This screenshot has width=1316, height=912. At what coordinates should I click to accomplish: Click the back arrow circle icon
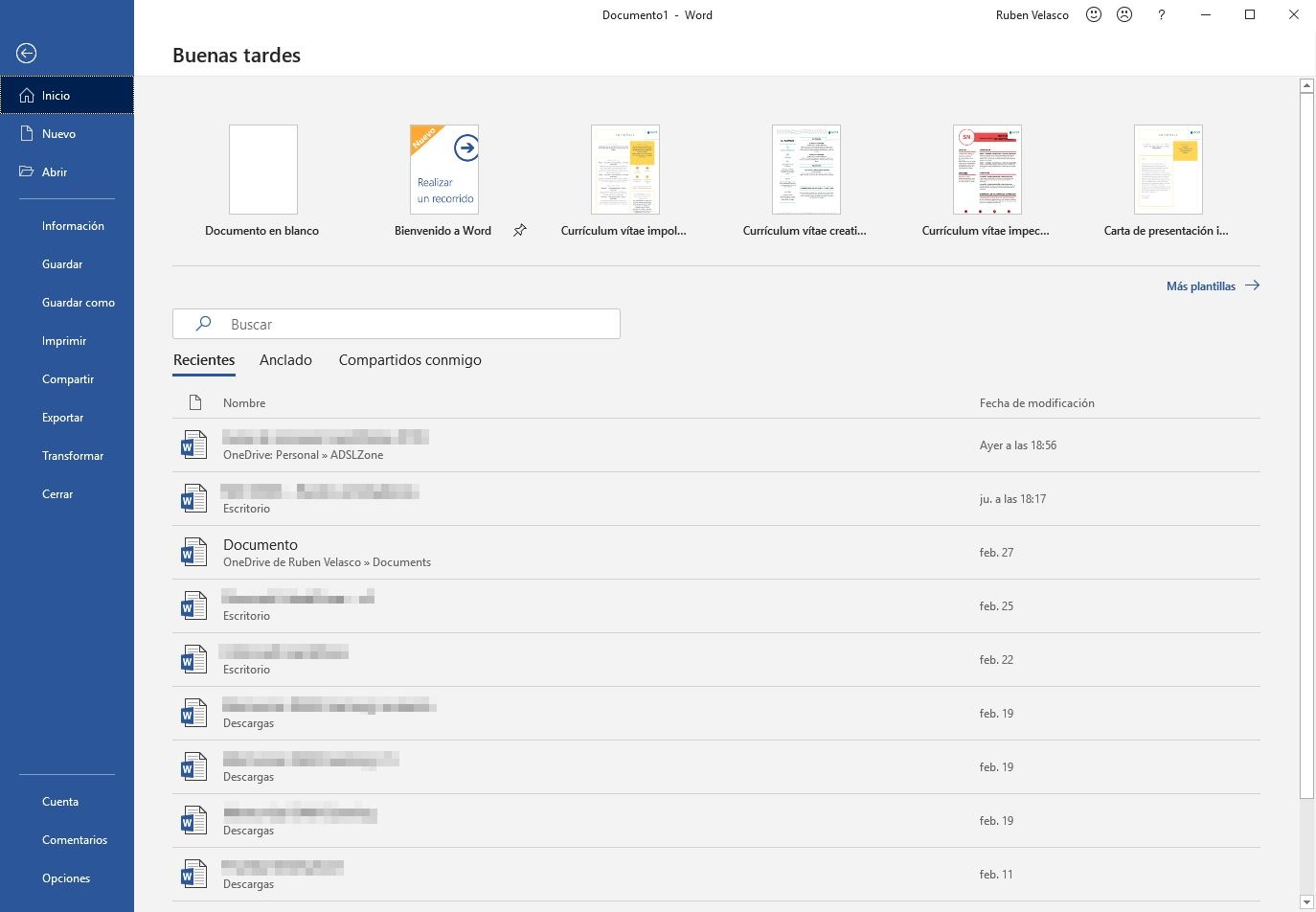(27, 54)
